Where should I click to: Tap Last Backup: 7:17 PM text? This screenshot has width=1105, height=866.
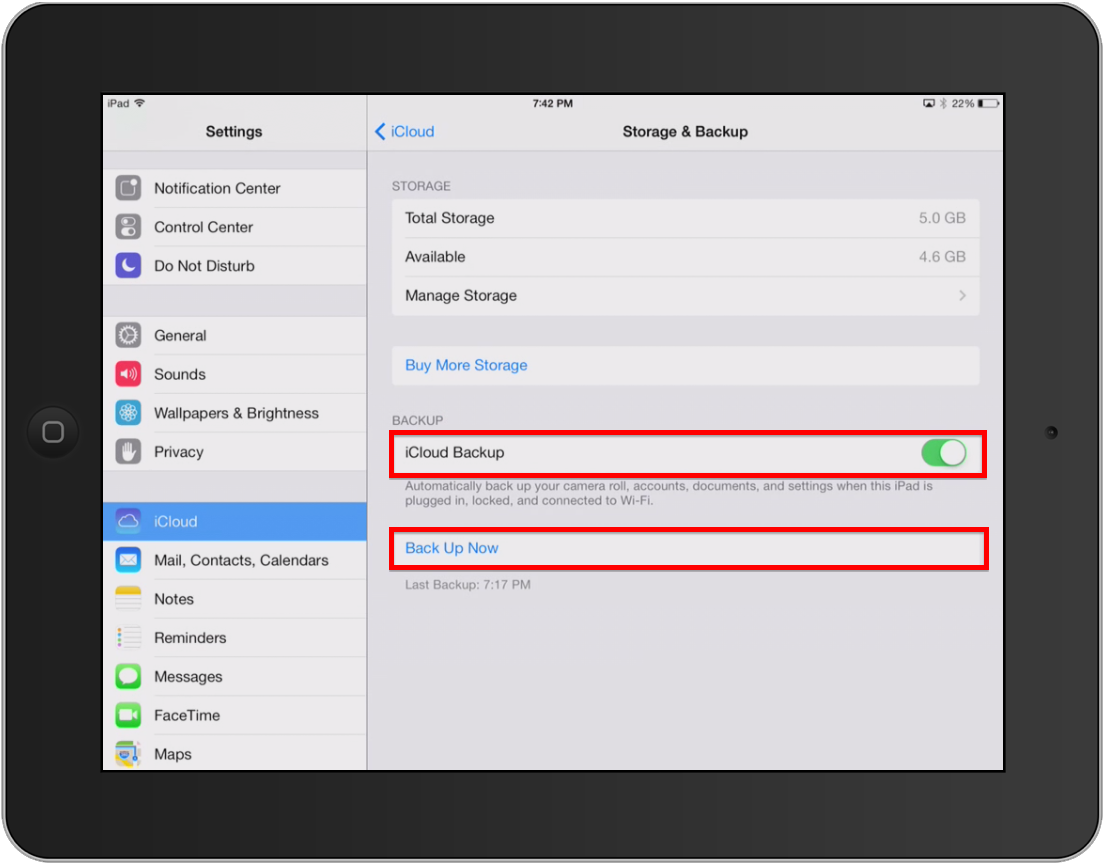tap(467, 585)
